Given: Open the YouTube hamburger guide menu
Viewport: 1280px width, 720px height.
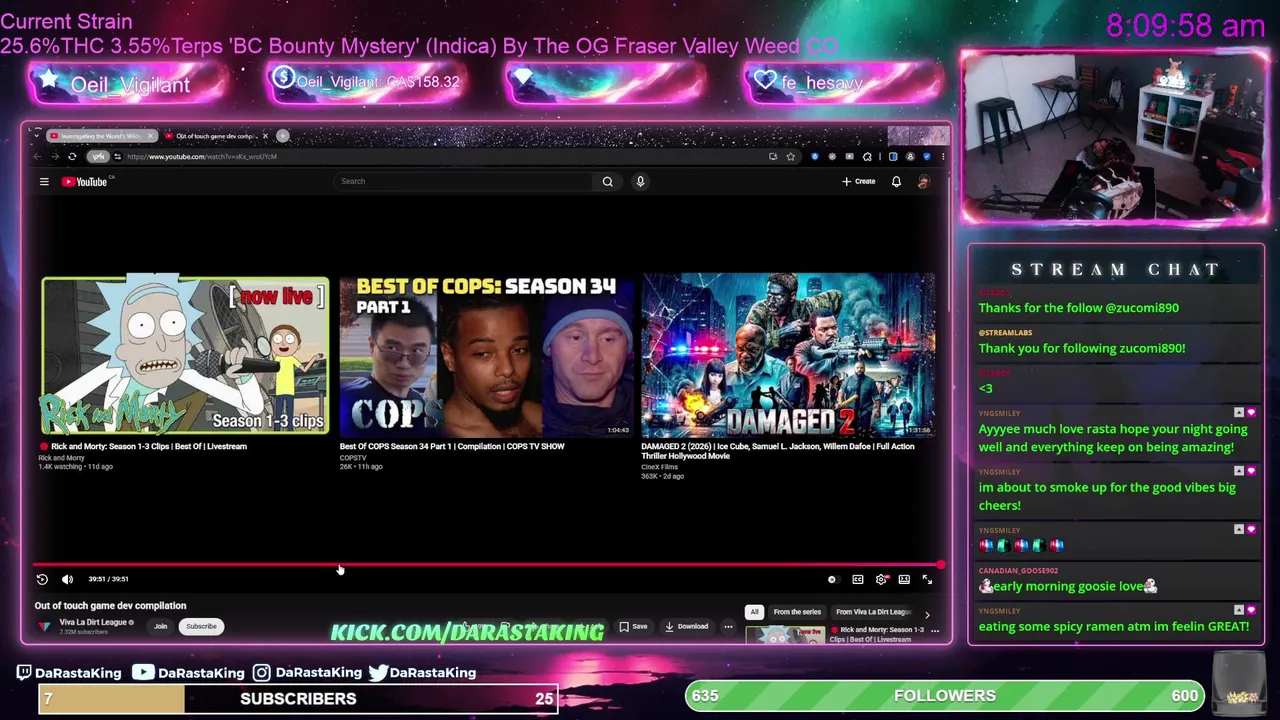Looking at the screenshot, I should 44,181.
